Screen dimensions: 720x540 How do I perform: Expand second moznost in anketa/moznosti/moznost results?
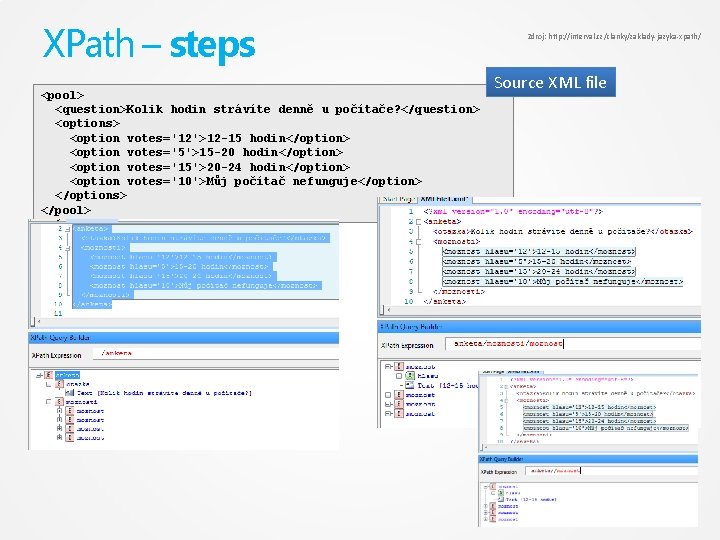(388, 395)
